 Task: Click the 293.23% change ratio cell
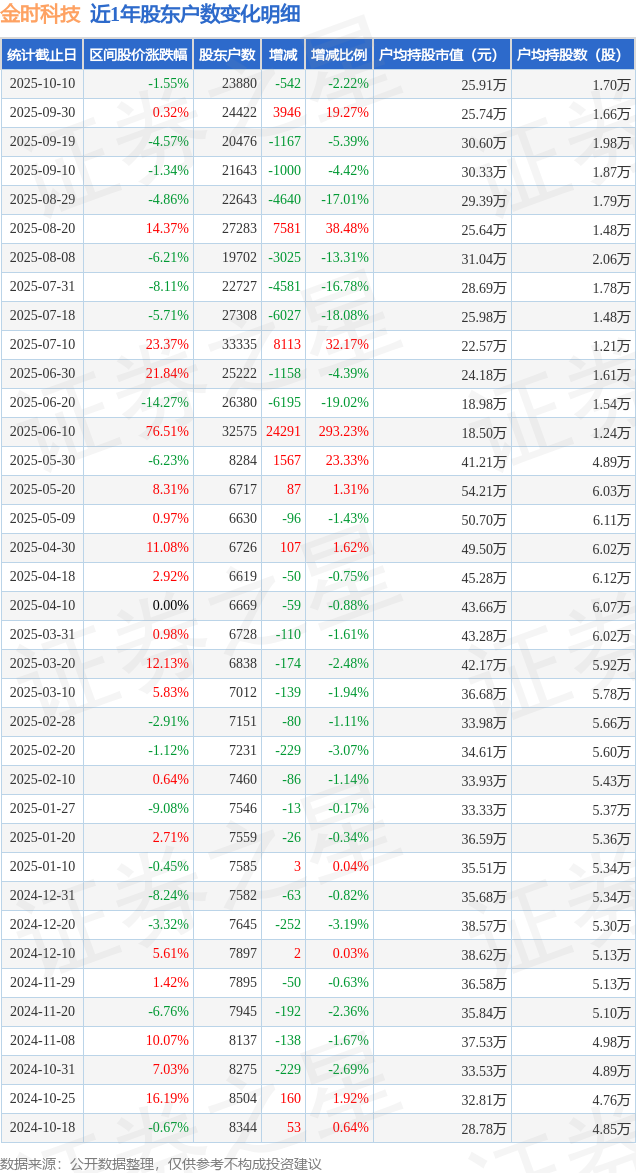(339, 432)
